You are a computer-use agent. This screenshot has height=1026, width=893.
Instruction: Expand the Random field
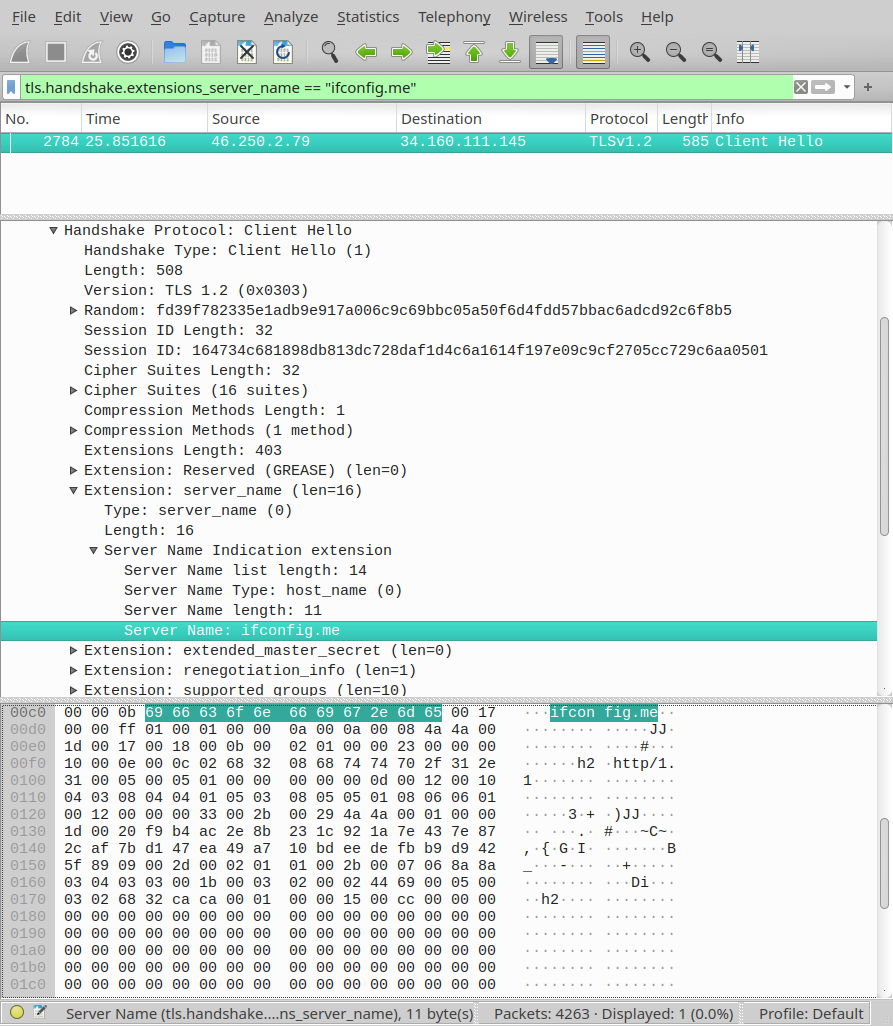pyautogui.click(x=74, y=310)
